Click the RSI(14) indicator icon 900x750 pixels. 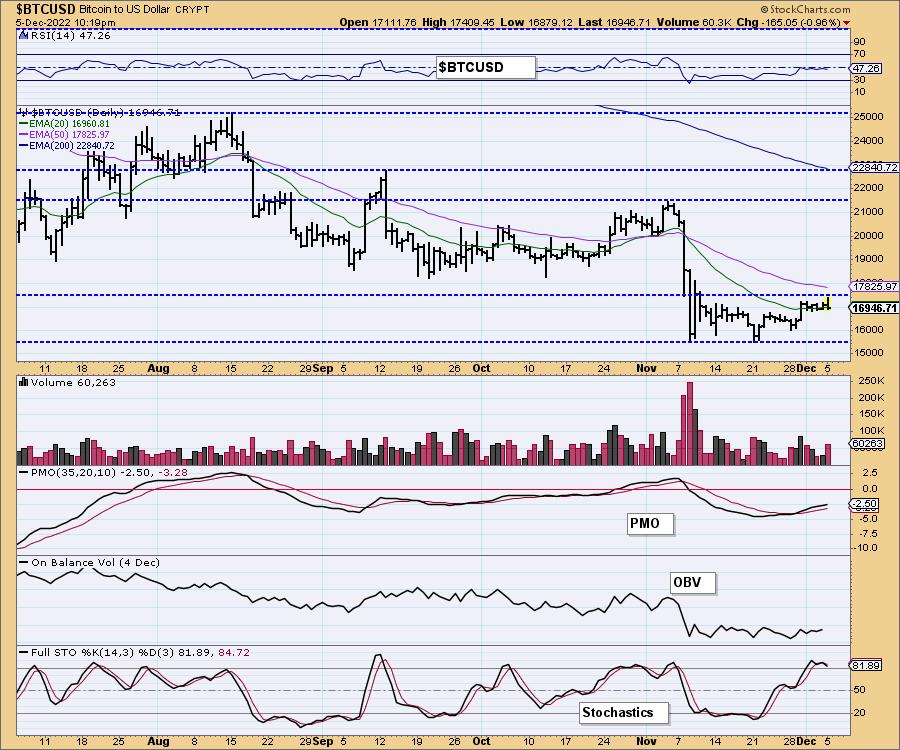pyautogui.click(x=24, y=35)
